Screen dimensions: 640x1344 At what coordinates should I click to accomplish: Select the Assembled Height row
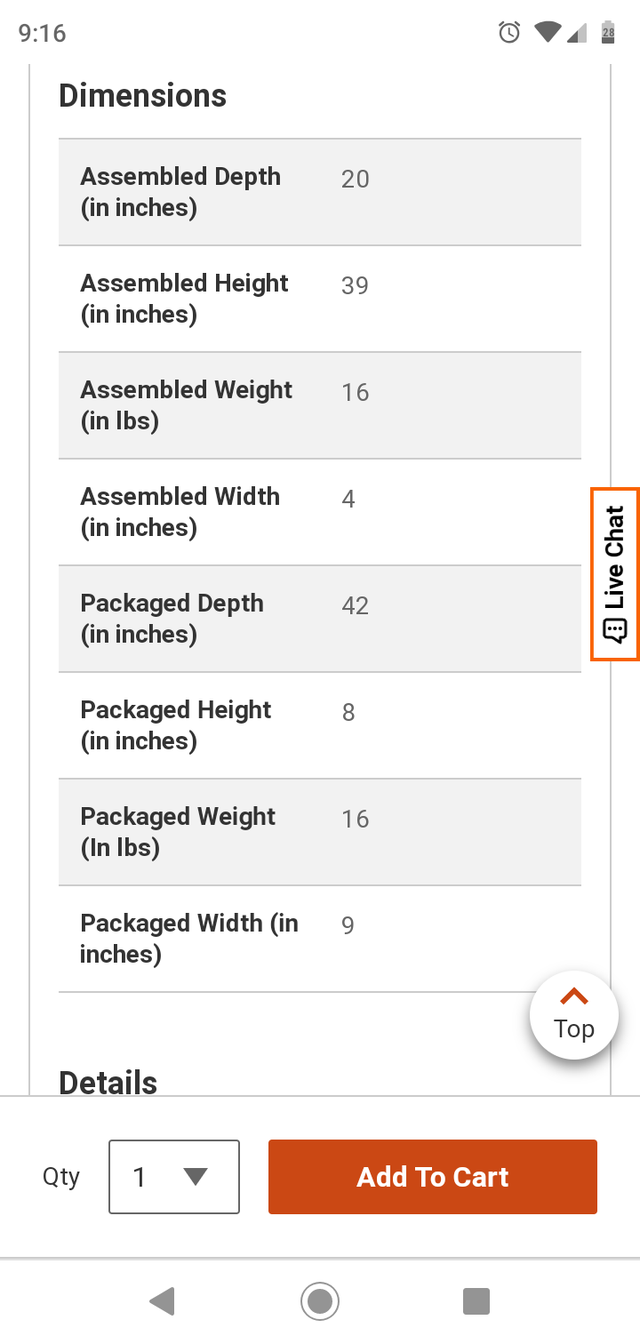click(x=319, y=298)
